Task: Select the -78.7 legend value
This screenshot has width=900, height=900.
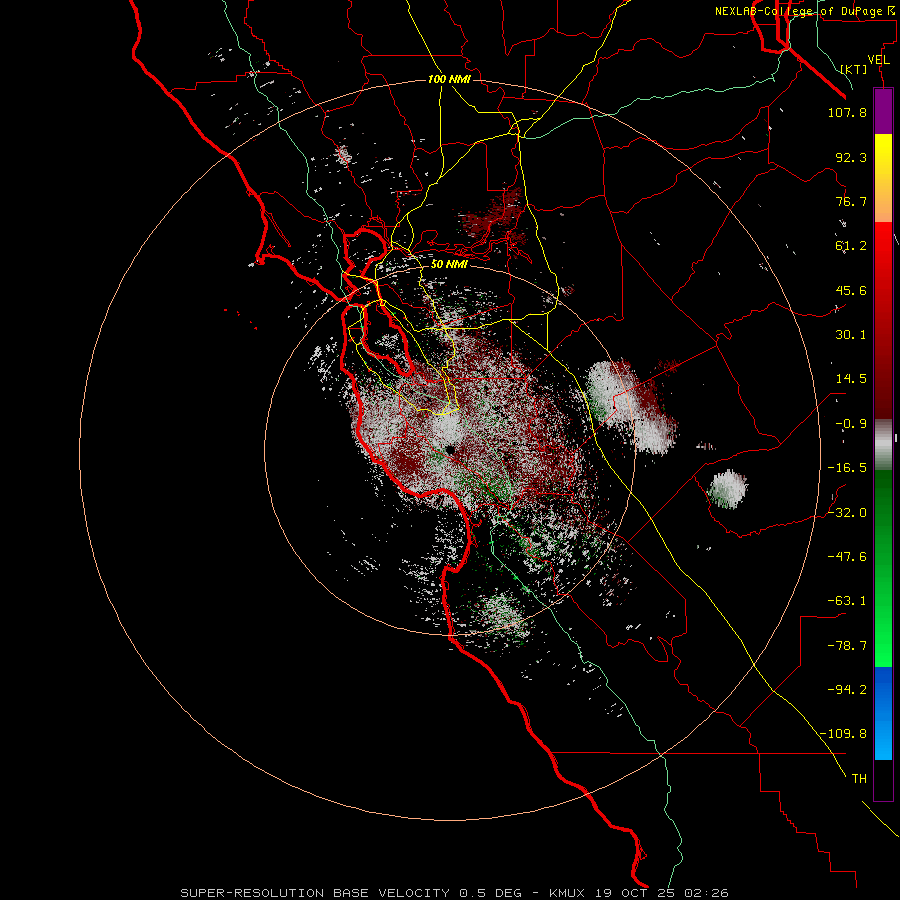Action: [x=847, y=646]
